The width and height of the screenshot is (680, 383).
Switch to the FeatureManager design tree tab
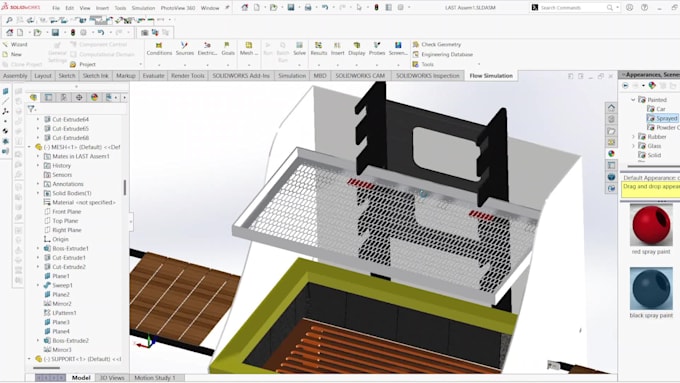pyautogui.click(x=33, y=98)
